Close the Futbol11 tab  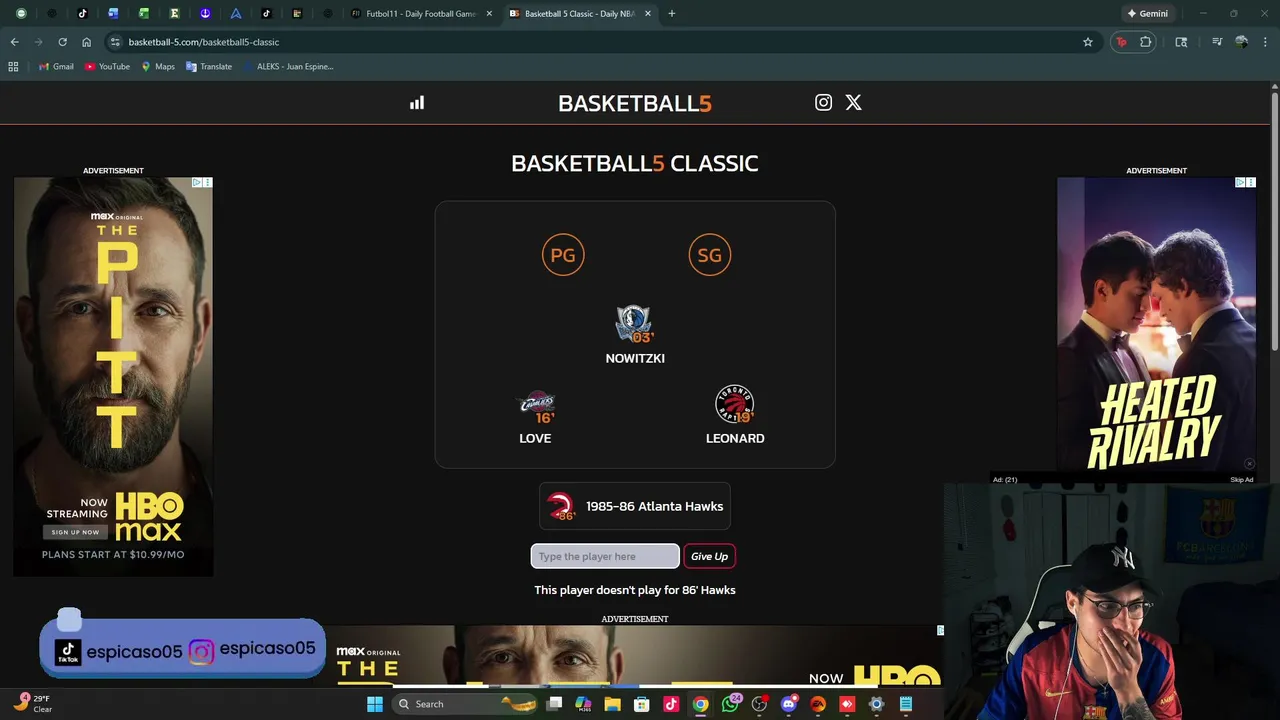point(489,14)
